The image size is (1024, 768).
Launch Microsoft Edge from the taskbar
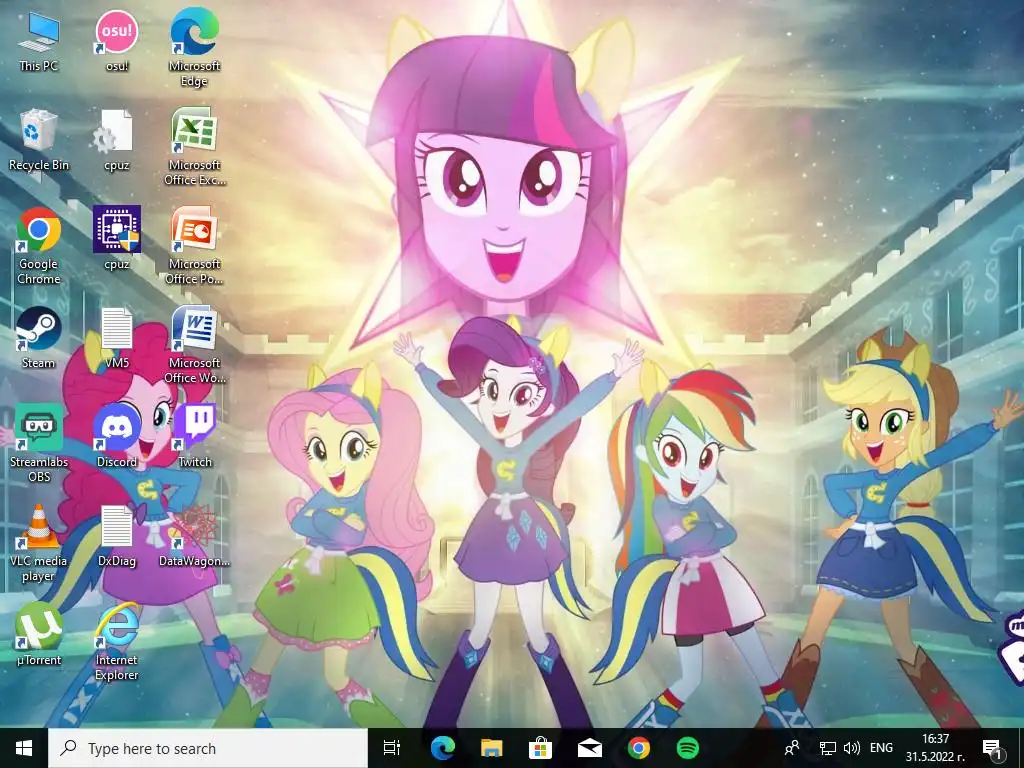point(442,748)
